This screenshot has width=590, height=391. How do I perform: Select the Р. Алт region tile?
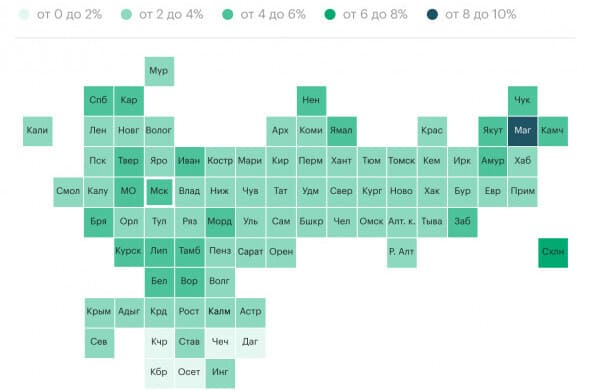pos(401,253)
